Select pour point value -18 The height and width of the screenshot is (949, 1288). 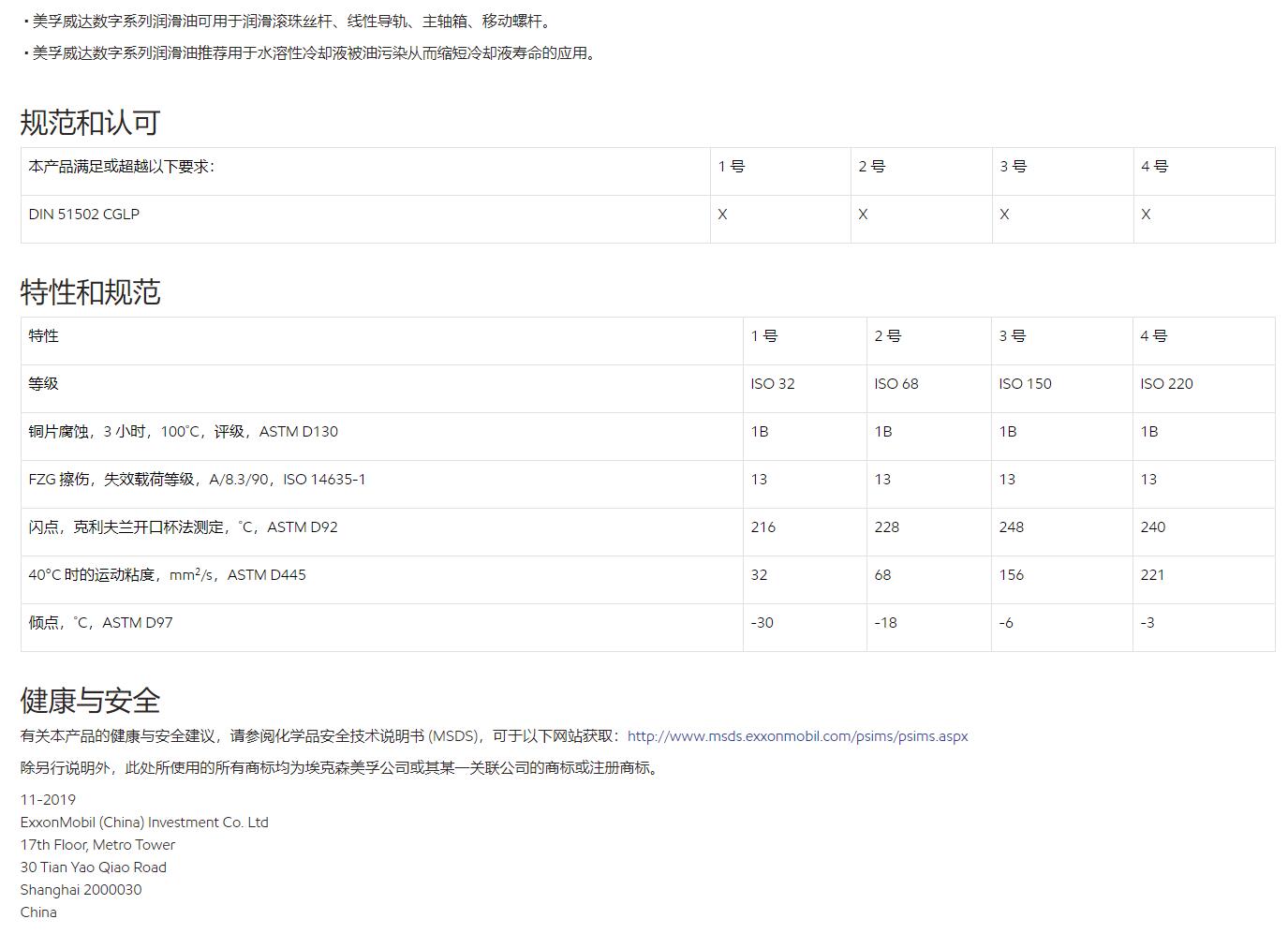[x=885, y=623]
